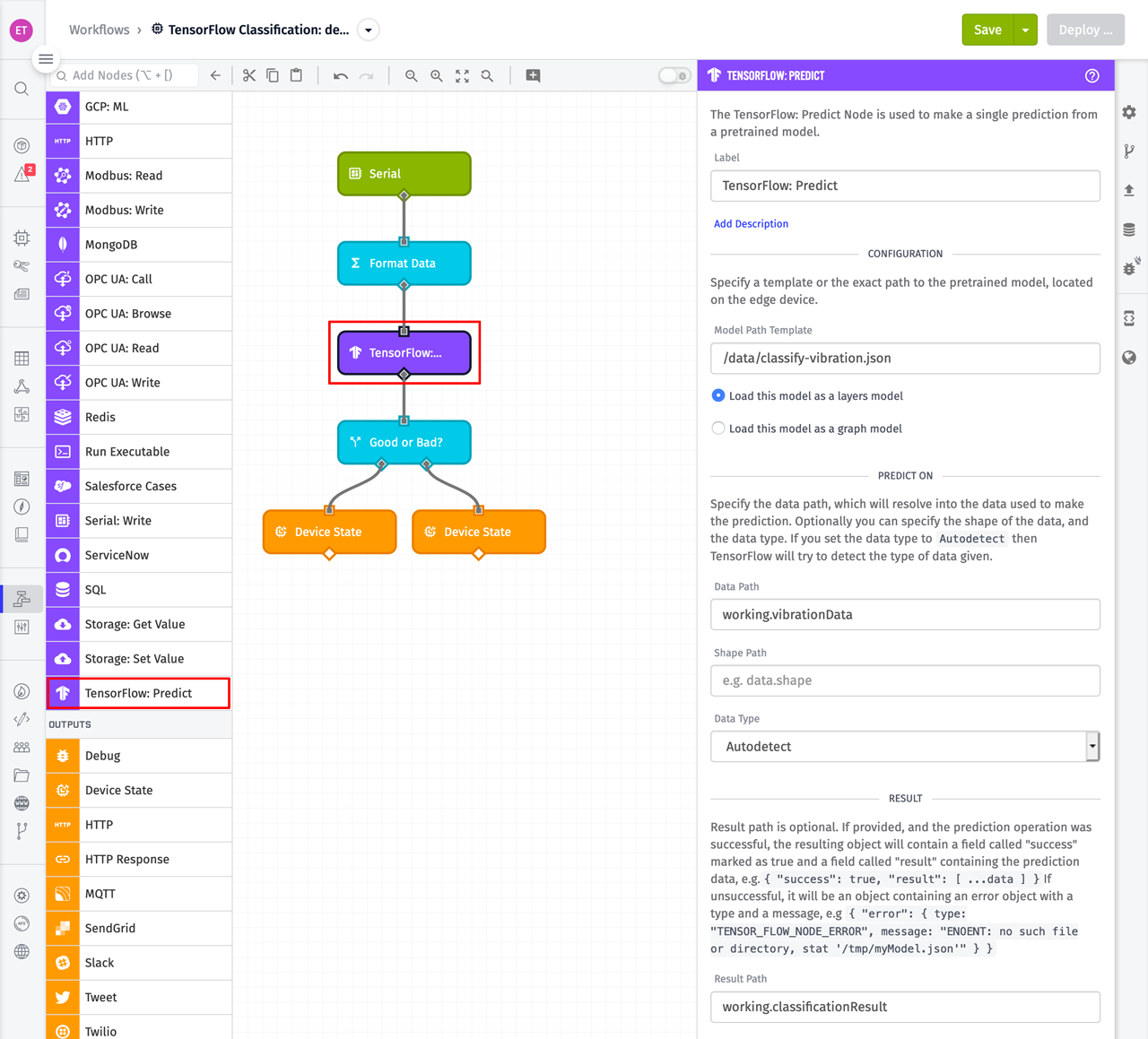Undo the last workflow change

pos(340,75)
